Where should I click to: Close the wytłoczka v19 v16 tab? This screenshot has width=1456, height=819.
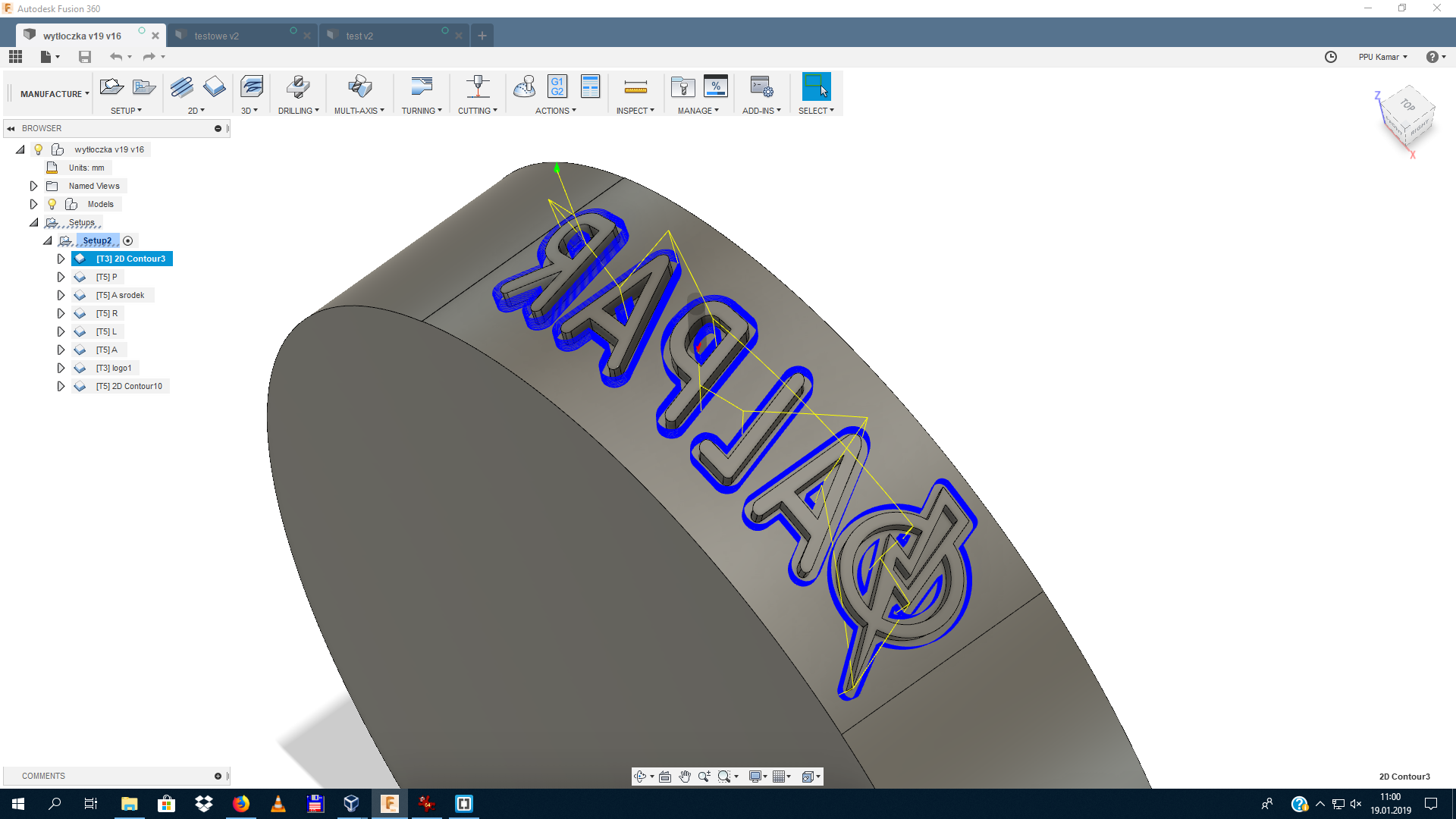pos(155,36)
